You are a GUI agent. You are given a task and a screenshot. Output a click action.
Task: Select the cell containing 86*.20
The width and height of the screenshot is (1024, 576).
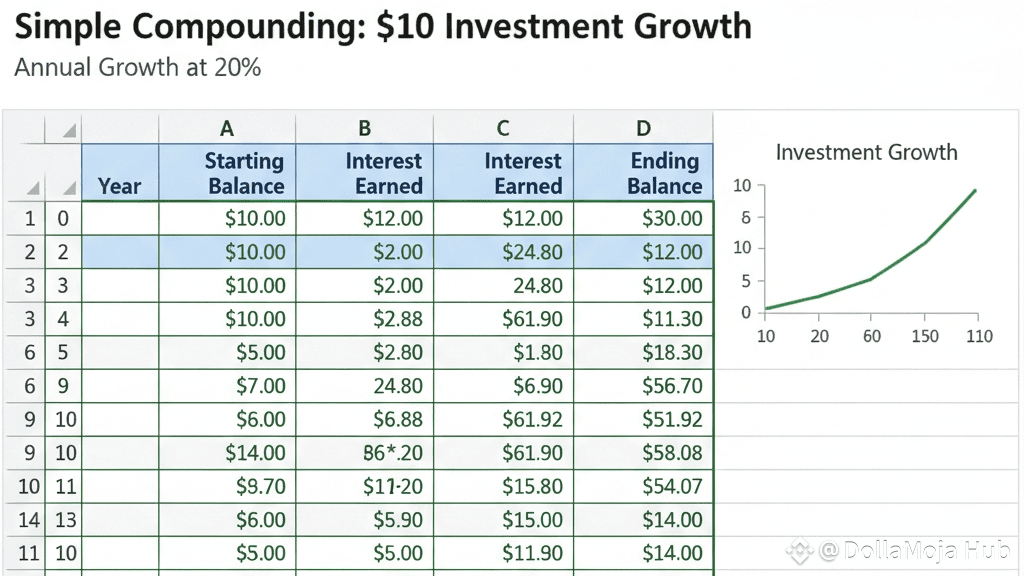pos(365,453)
